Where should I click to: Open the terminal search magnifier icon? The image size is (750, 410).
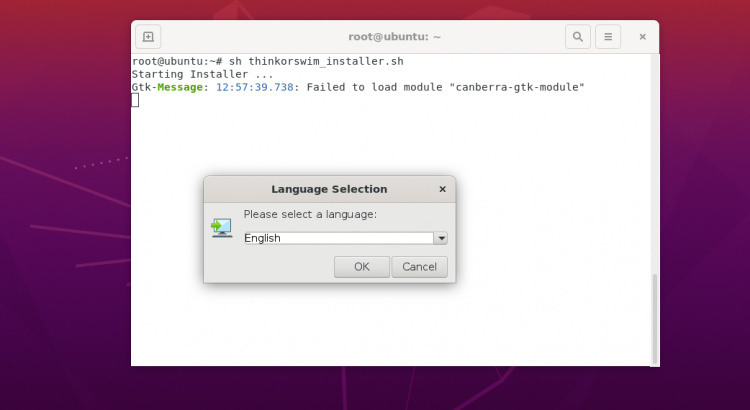pos(577,37)
